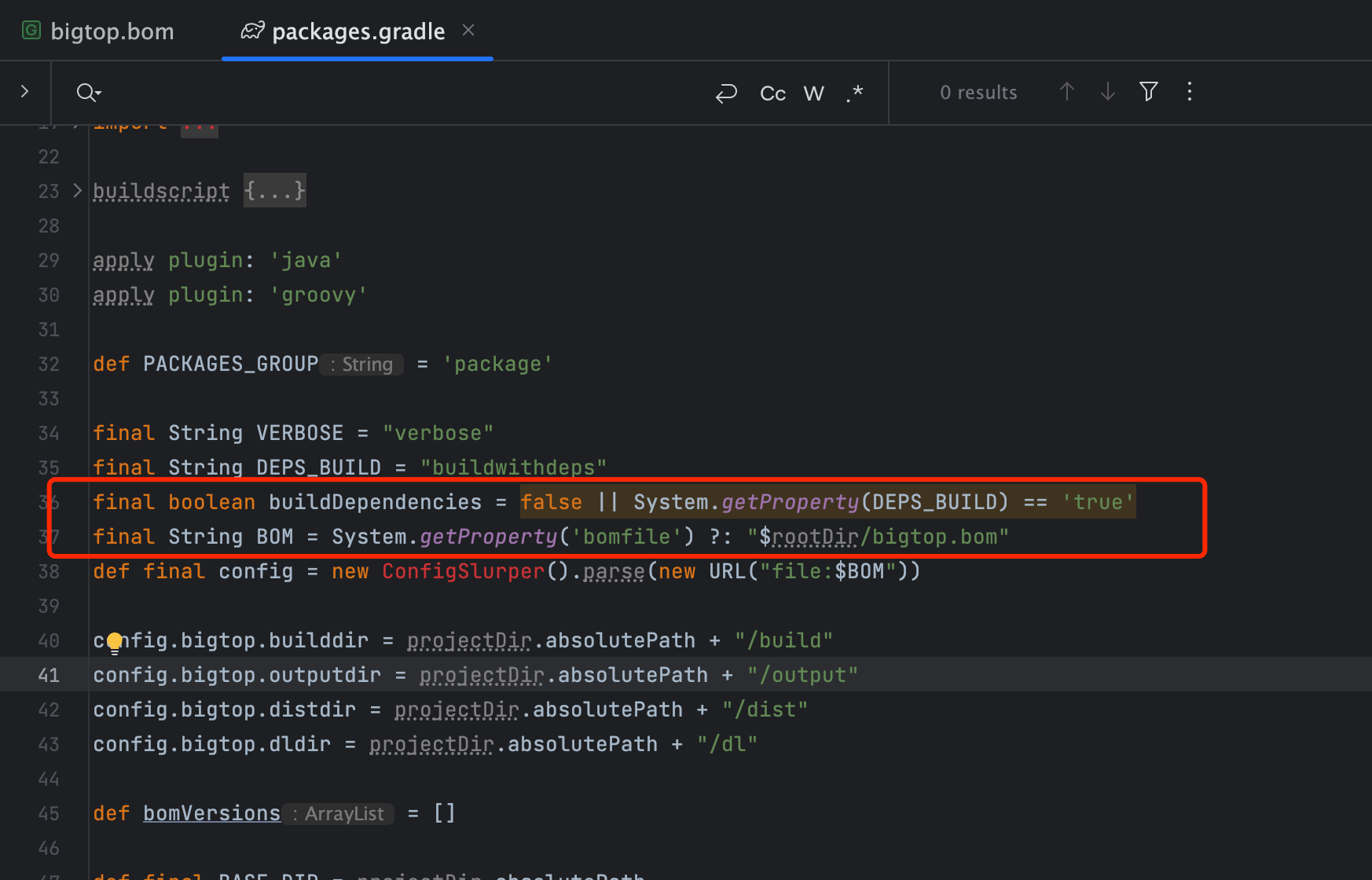This screenshot has width=1372, height=880.
Task: Click the 'ConfigSlurper' class name on line 38
Action: coord(463,571)
